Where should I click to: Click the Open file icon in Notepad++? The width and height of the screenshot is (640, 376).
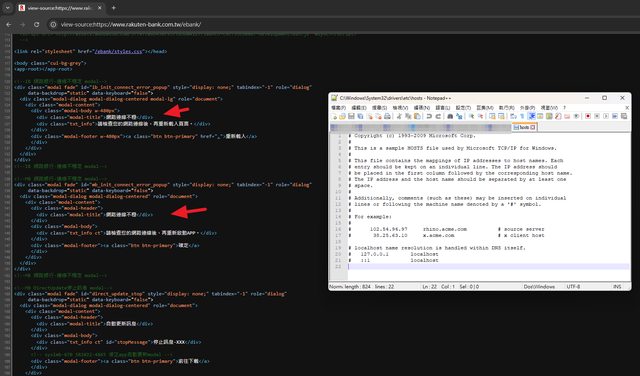[x=342, y=116]
